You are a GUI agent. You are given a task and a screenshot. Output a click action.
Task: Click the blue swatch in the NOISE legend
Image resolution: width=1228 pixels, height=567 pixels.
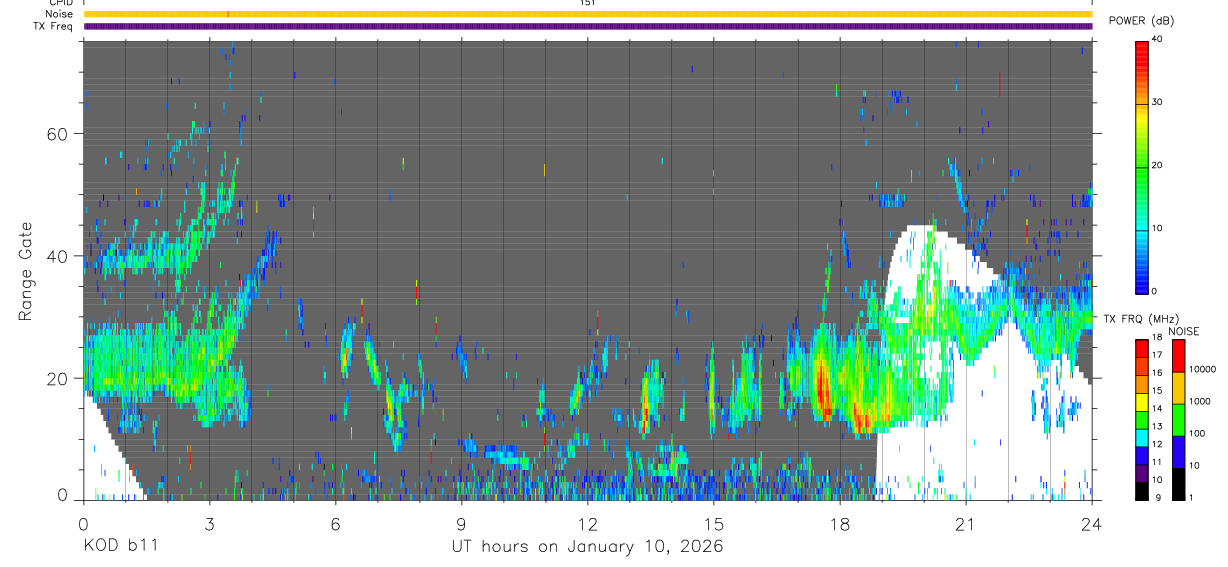[x=1178, y=452]
